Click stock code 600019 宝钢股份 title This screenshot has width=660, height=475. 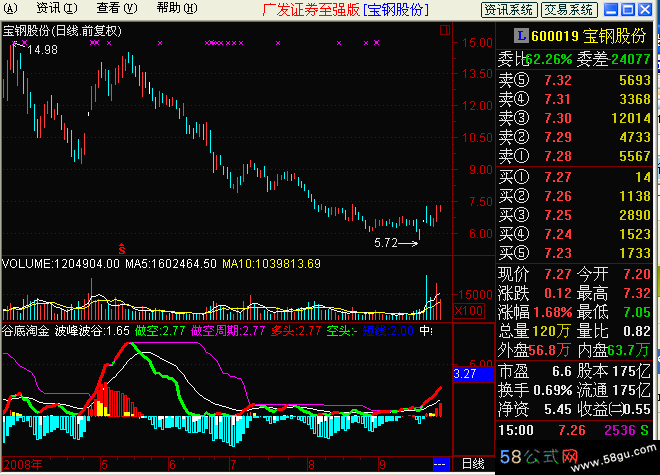point(588,36)
